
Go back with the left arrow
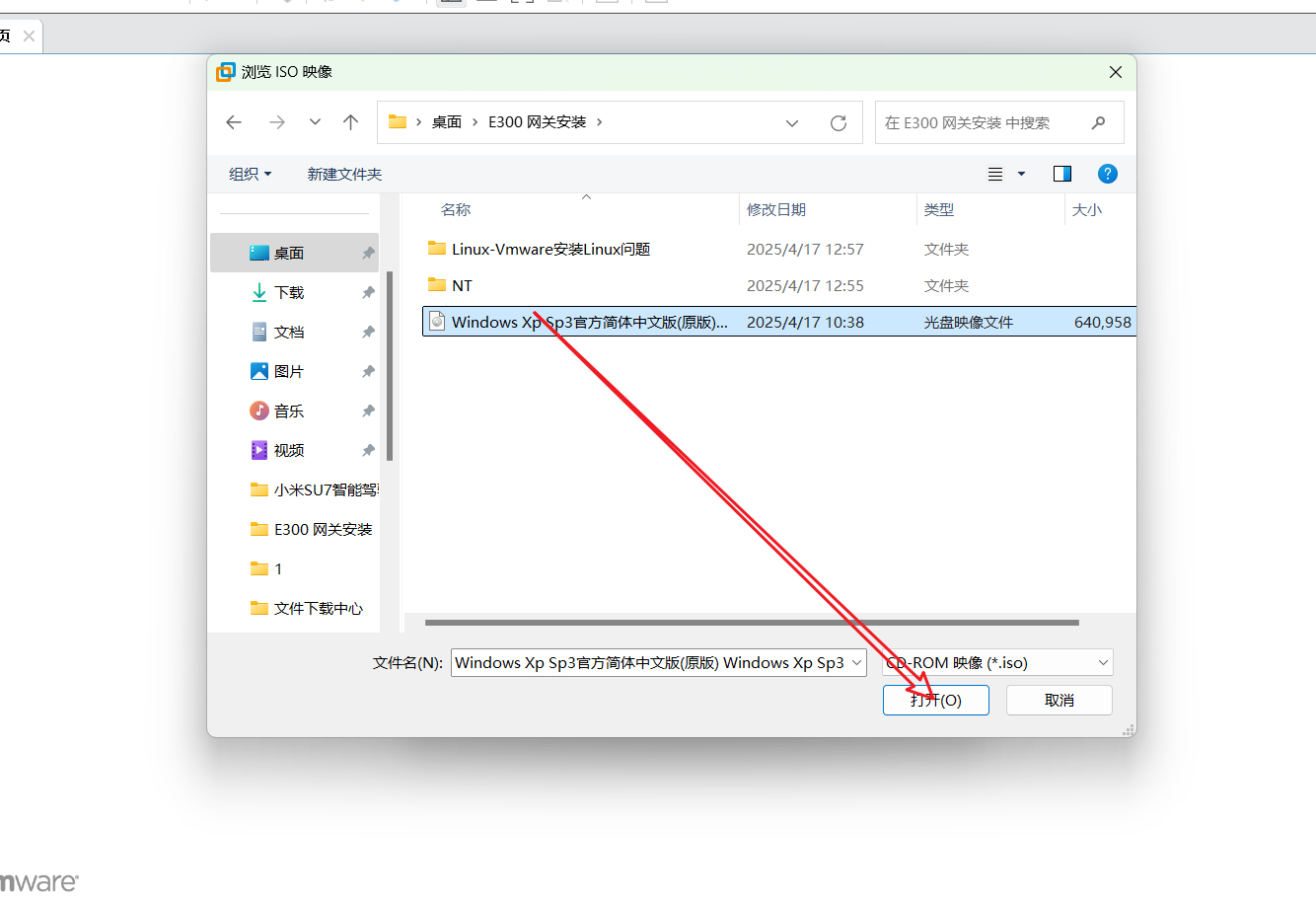pos(234,122)
